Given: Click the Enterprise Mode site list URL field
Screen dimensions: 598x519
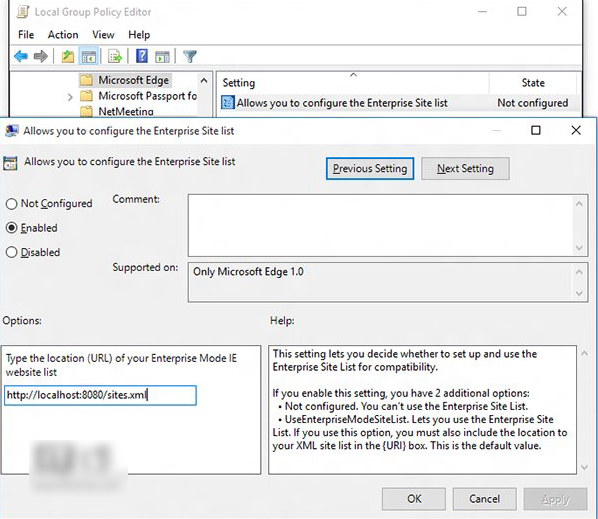Looking at the screenshot, I should (x=101, y=395).
